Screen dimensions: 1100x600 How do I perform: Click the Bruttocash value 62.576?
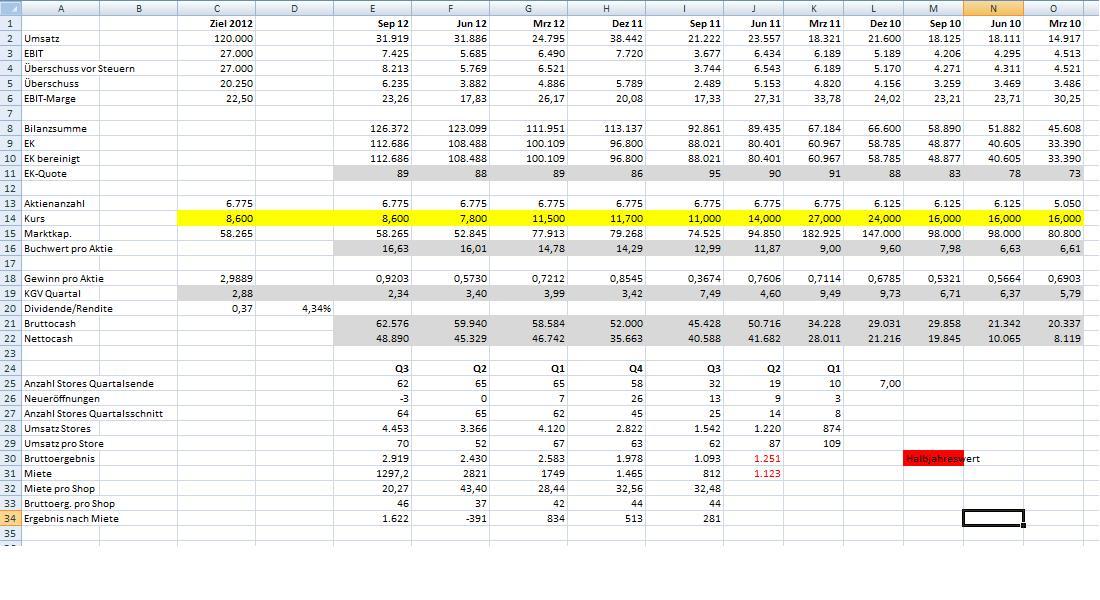point(373,324)
